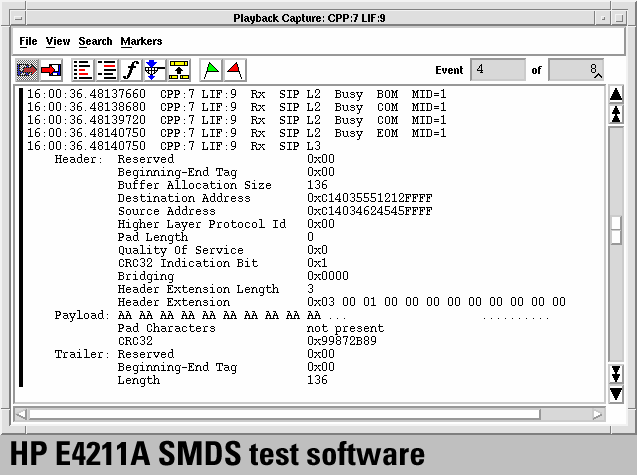Click the red flag marker icon
Image resolution: width=637 pixels, height=475 pixels.
[x=234, y=70]
